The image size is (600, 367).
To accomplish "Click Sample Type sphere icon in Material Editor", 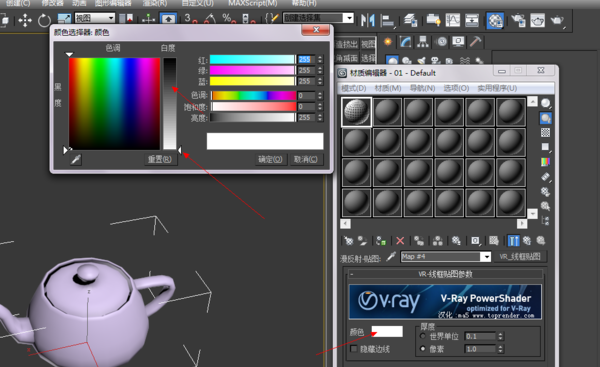I will pos(545,103).
